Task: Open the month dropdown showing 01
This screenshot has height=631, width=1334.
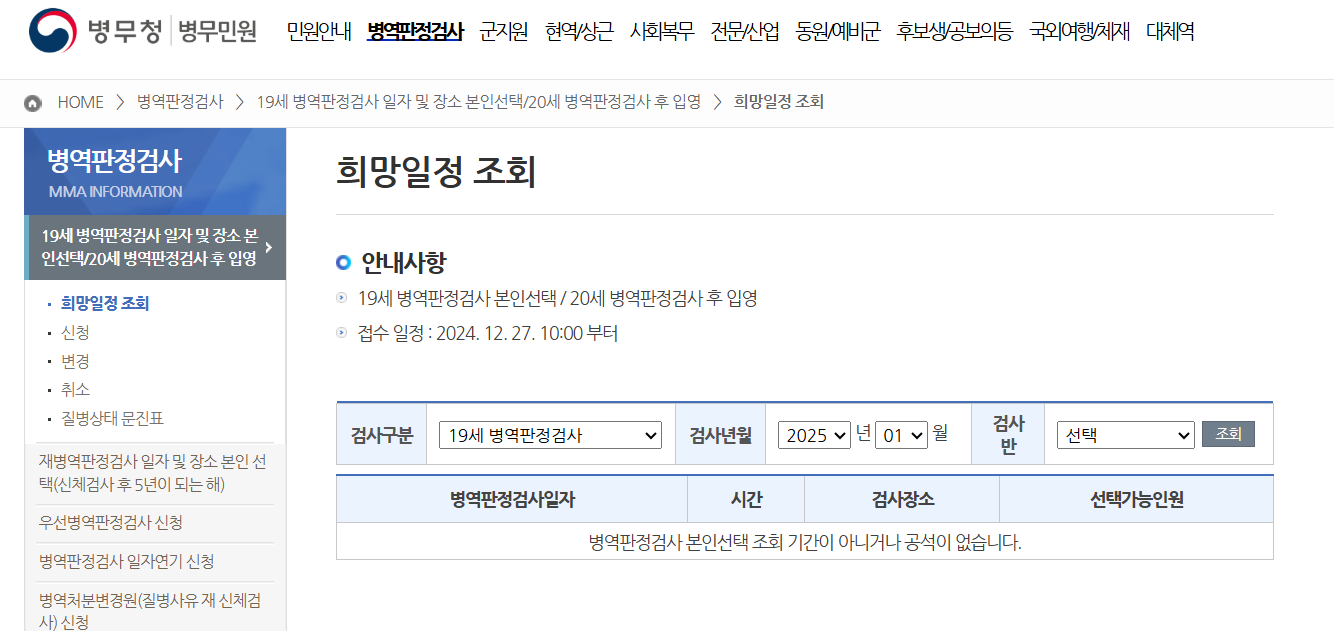Action: coord(901,435)
